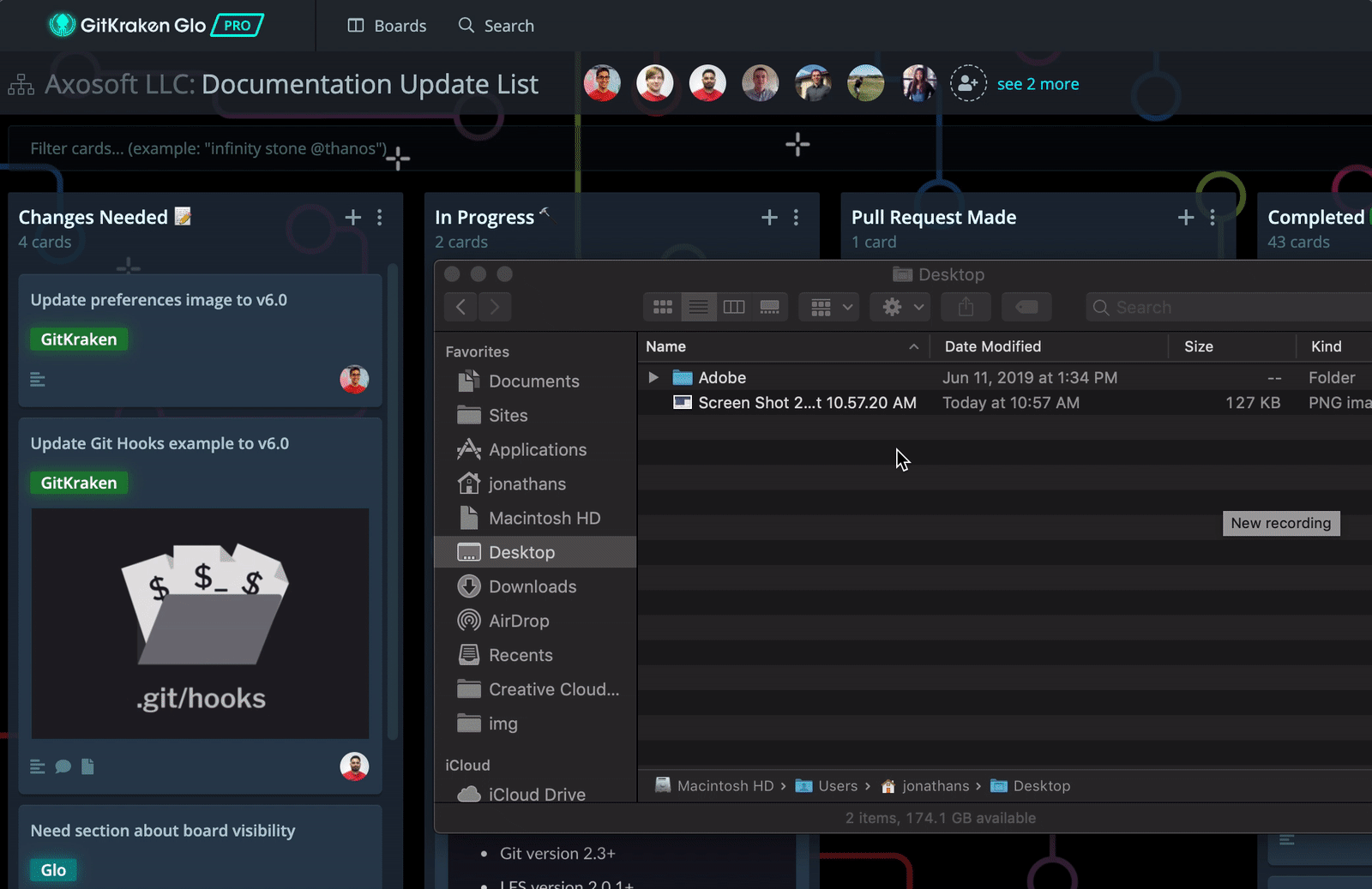Switch Finder to list view
1372x889 pixels.
(x=699, y=307)
